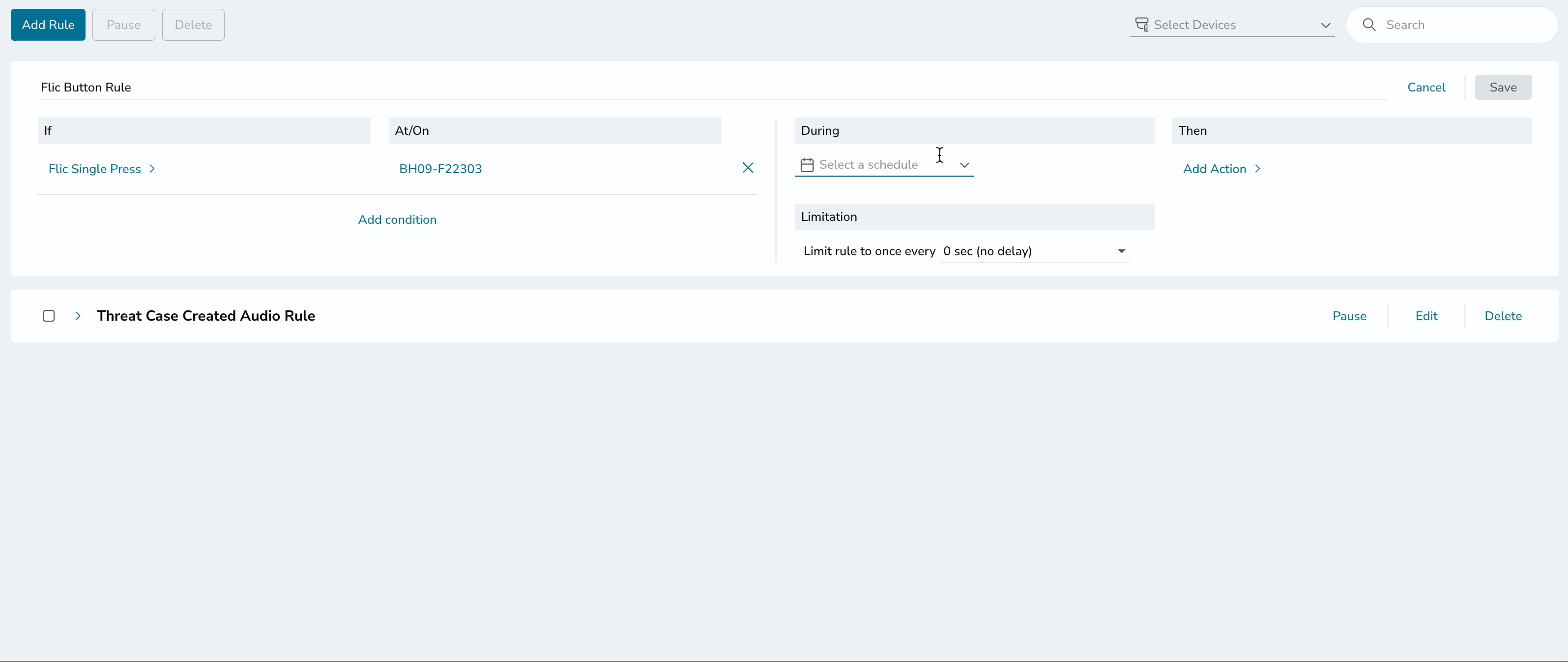Click the magnifying glass search icon

tap(1369, 25)
